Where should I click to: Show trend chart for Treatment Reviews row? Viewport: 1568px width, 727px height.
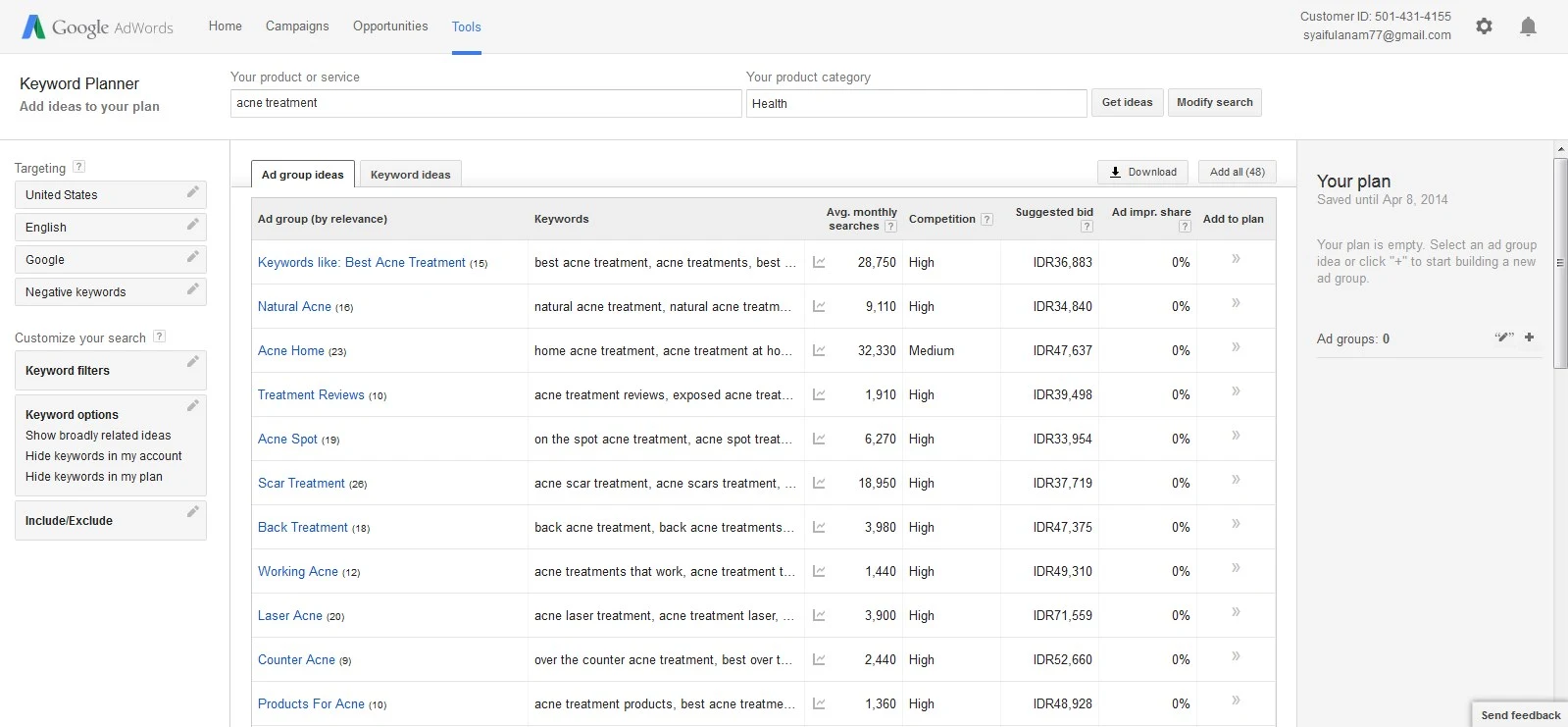click(x=819, y=395)
